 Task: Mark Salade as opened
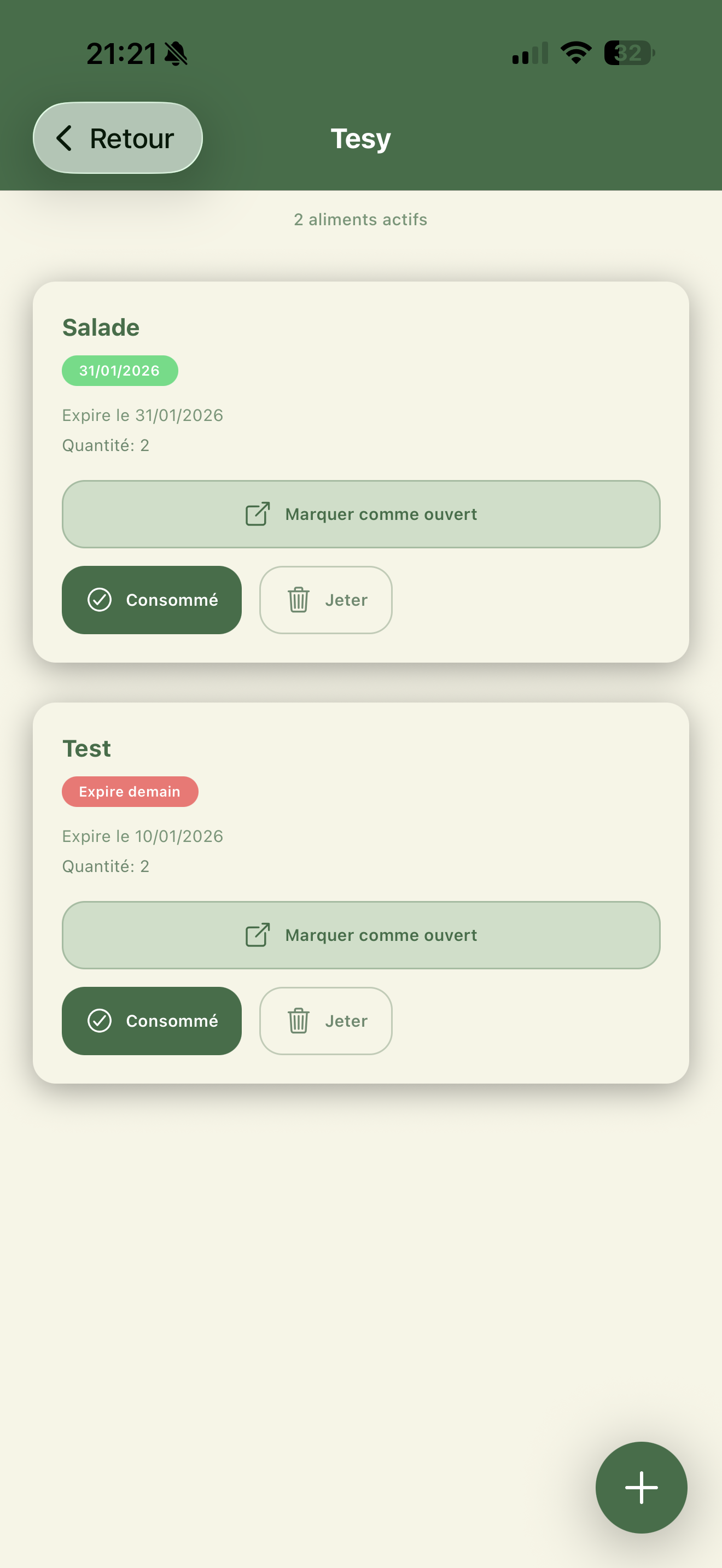click(381, 514)
